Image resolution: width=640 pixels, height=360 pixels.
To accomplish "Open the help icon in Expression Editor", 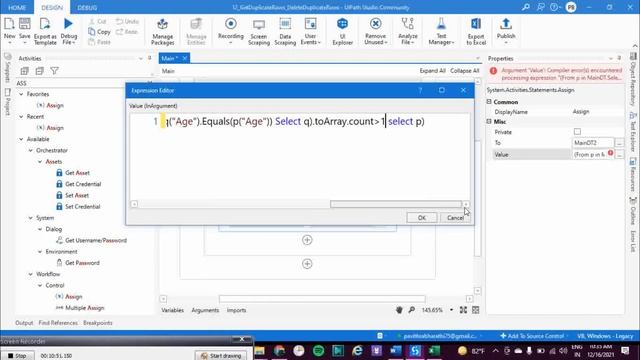I will pos(420,90).
